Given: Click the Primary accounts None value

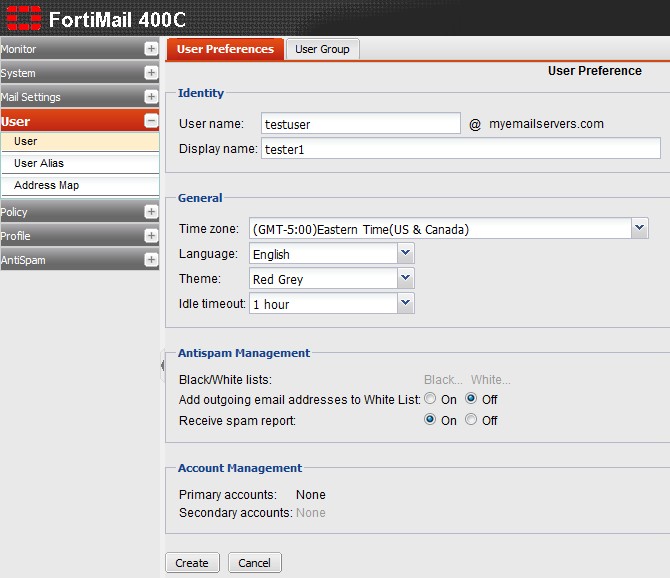Looking at the screenshot, I should pyautogui.click(x=311, y=495).
